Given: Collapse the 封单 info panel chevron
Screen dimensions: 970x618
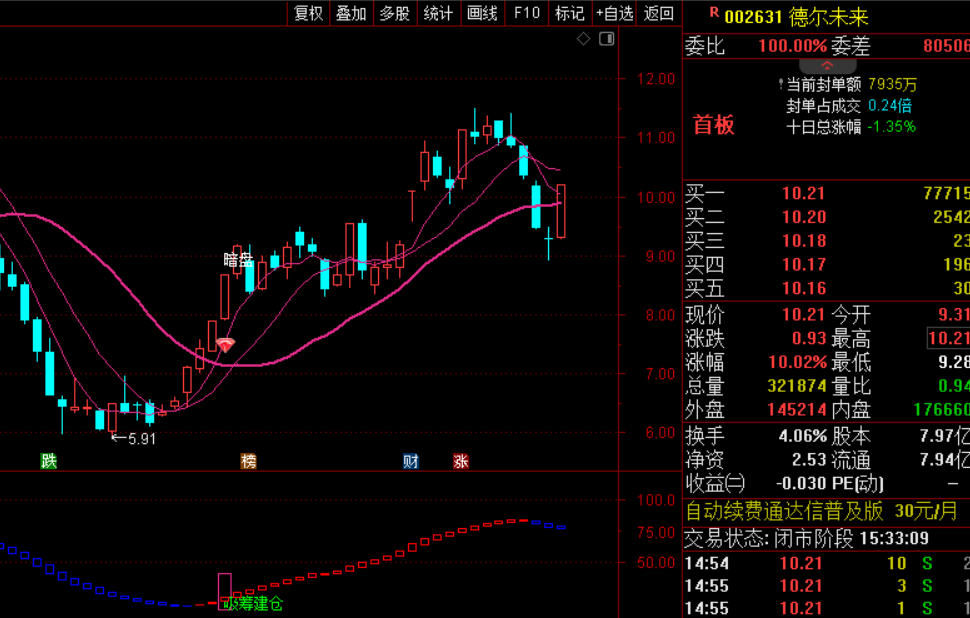Looking at the screenshot, I should 827,66.
